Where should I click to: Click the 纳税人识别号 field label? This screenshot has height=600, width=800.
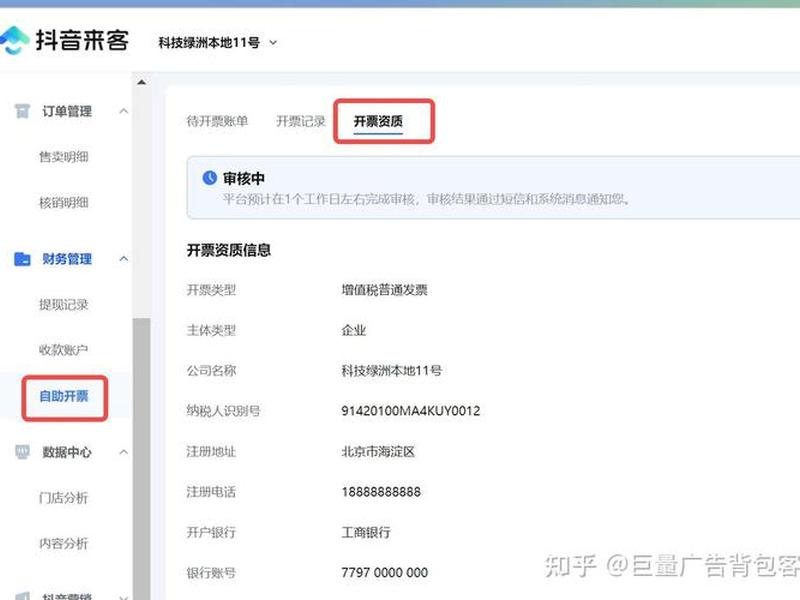[x=223, y=411]
